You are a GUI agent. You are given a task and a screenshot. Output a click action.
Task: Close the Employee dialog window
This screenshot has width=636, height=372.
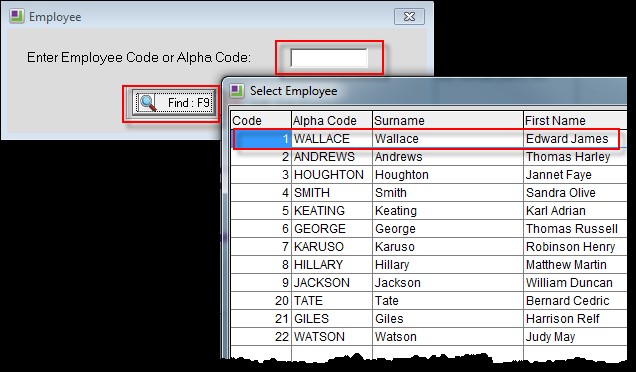[x=409, y=17]
